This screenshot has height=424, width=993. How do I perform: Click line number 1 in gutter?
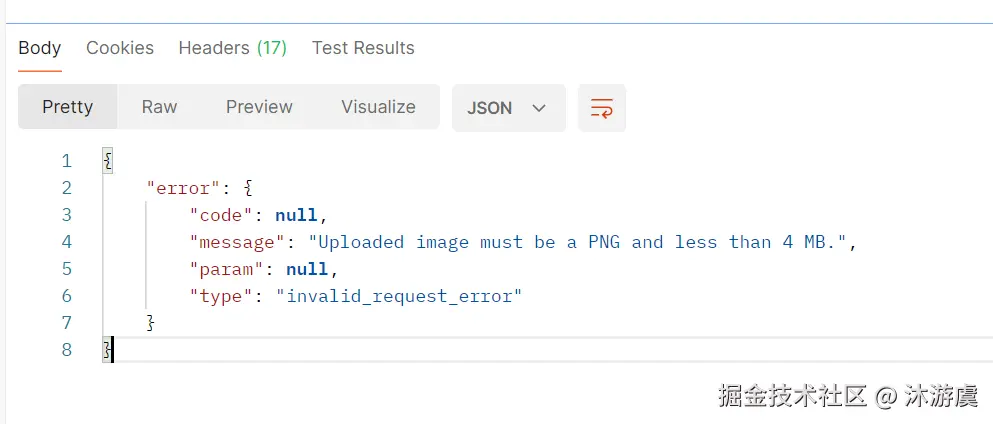[x=67, y=161]
